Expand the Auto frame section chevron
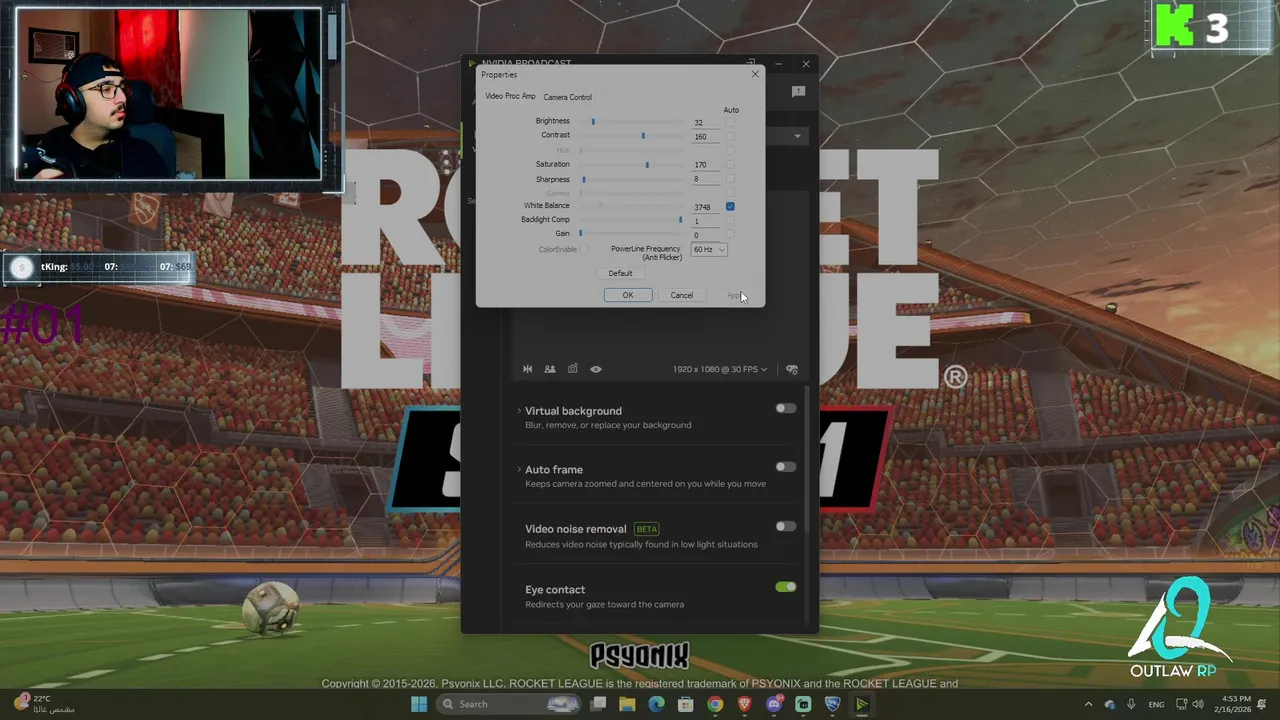The image size is (1280, 720). click(519, 469)
